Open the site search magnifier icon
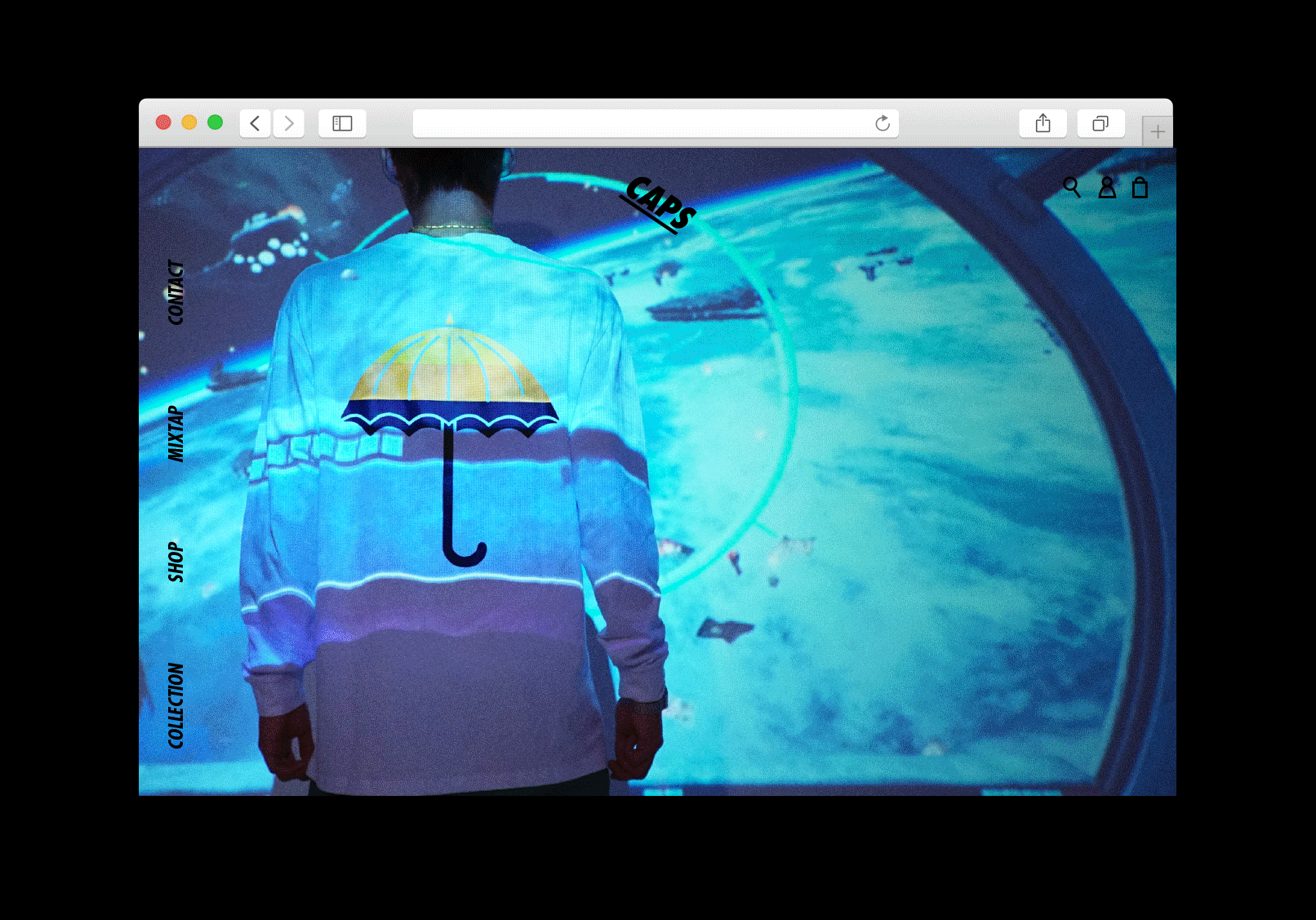Viewport: 1316px width, 920px height. coord(1072,188)
